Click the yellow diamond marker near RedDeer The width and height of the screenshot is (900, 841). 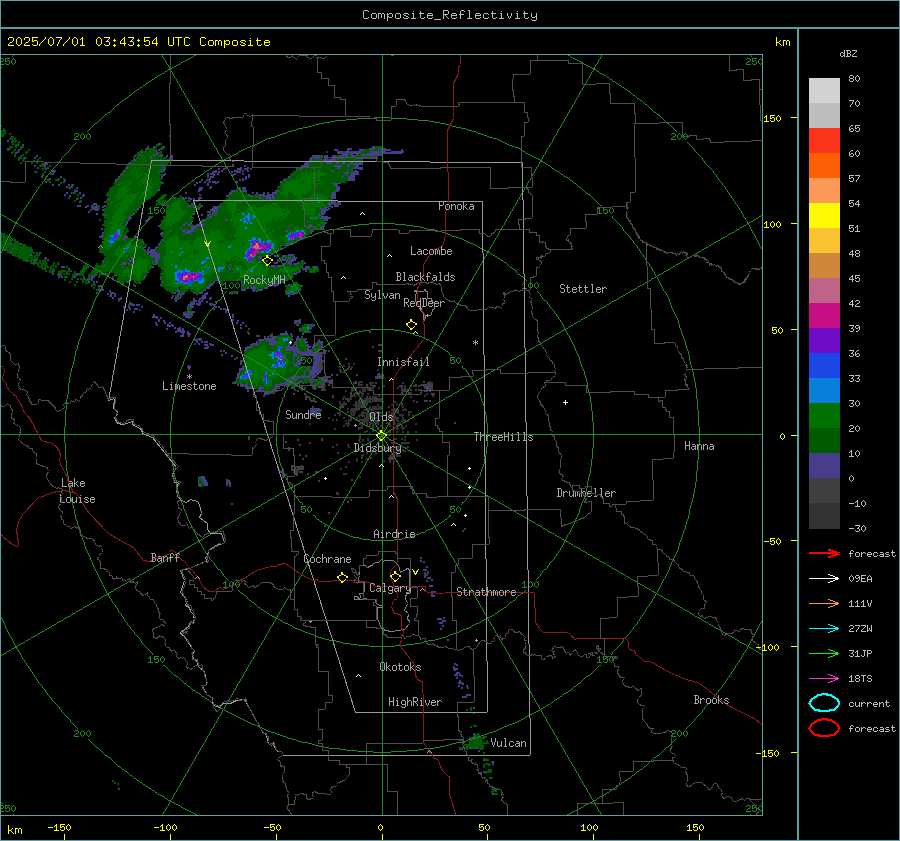[411, 325]
